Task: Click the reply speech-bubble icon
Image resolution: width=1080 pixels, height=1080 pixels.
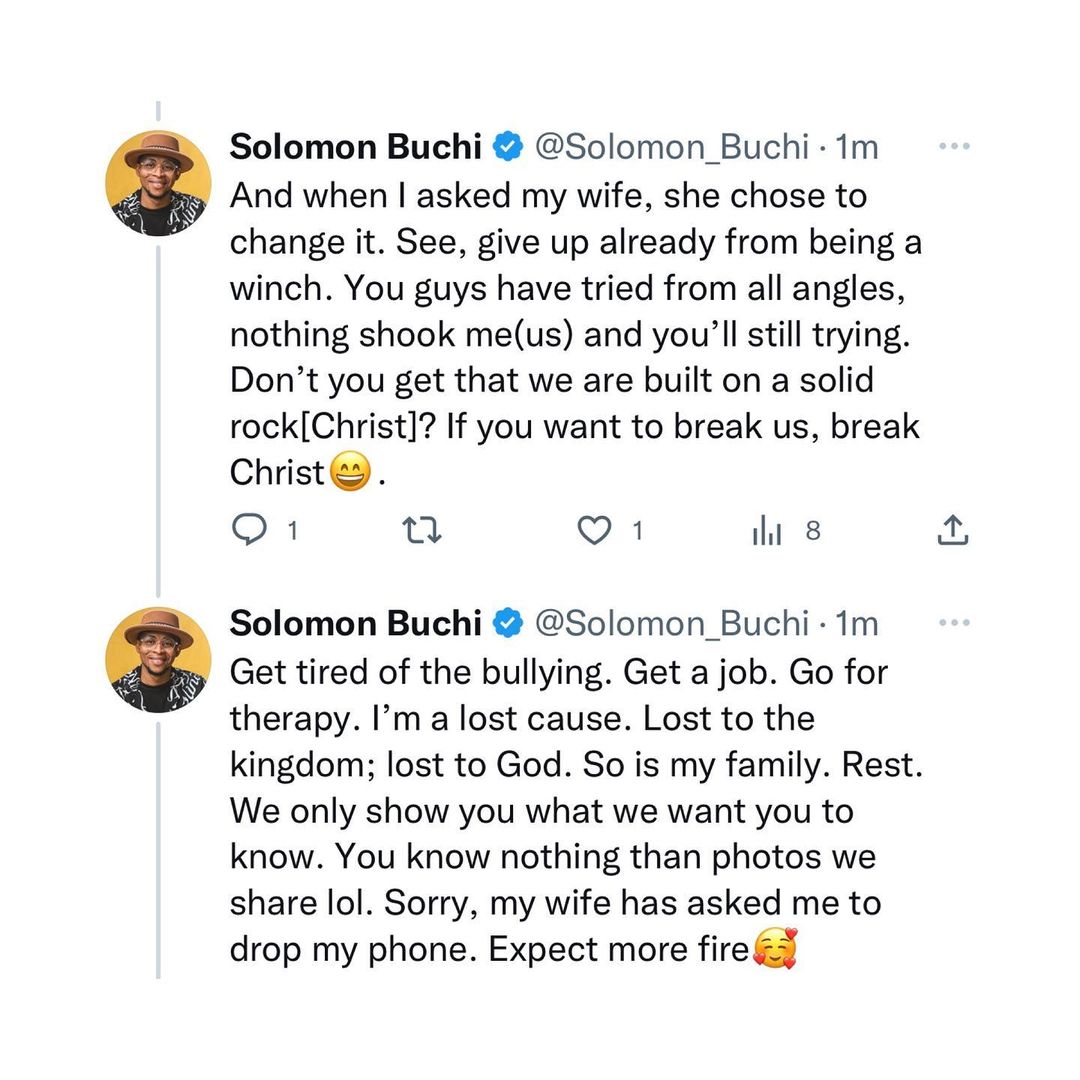Action: pyautogui.click(x=247, y=531)
